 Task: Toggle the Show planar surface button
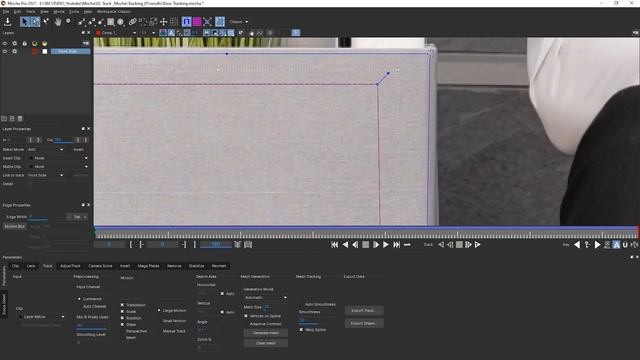(x=187, y=22)
